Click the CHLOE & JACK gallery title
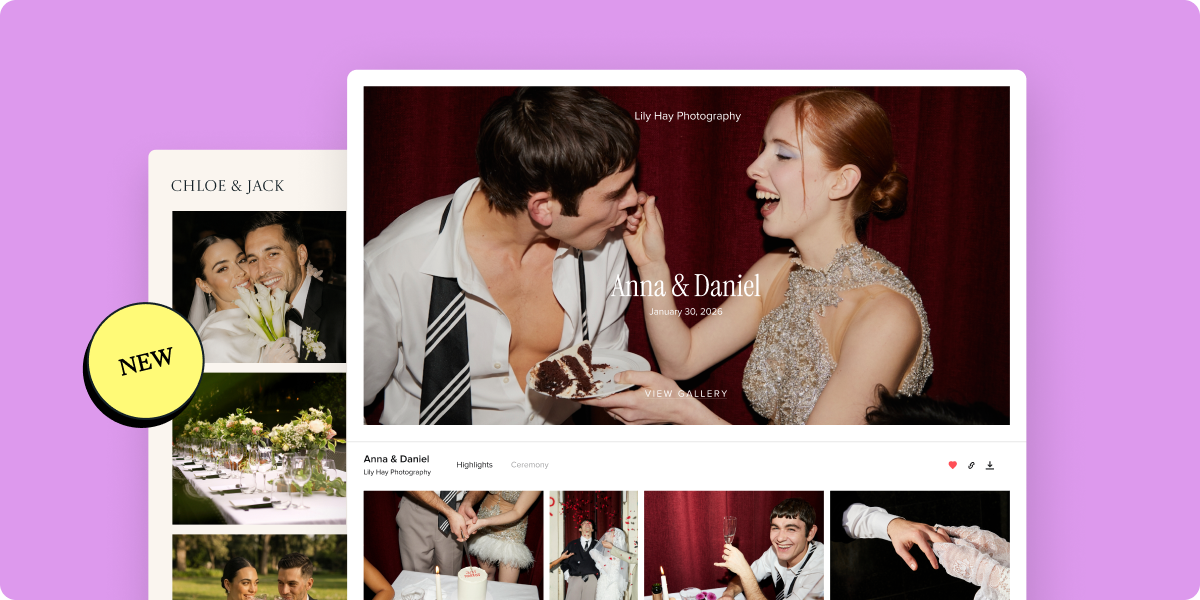Screen dimensions: 1200x600 228,186
